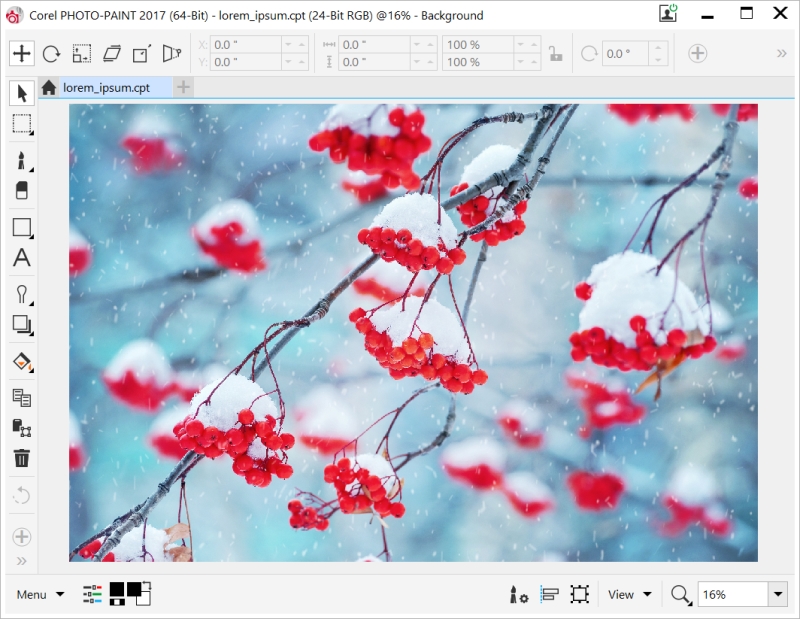Pick the Eraser tool
The width and height of the screenshot is (800, 619).
[x=21, y=190]
